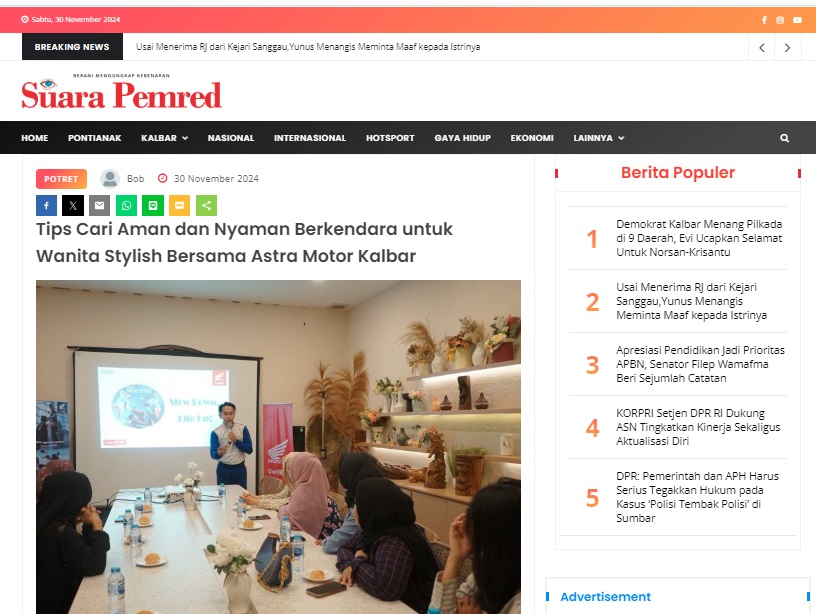The height and width of the screenshot is (614, 816).
Task: Share article on Facebook button
Action: (46, 206)
